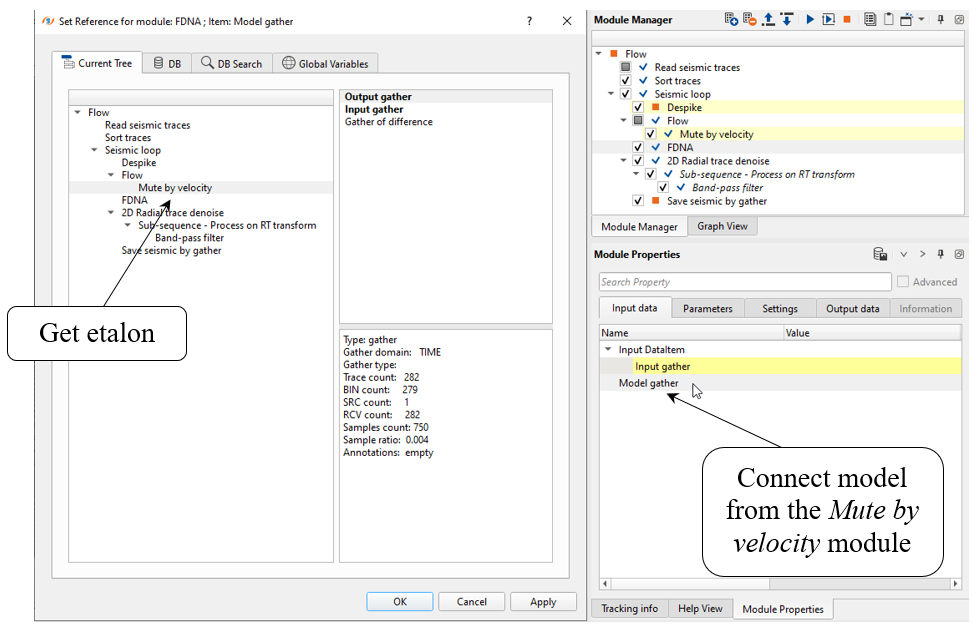Move module down with the down-arrow icon
Viewport: 973px width, 627px height.
pyautogui.click(x=786, y=19)
